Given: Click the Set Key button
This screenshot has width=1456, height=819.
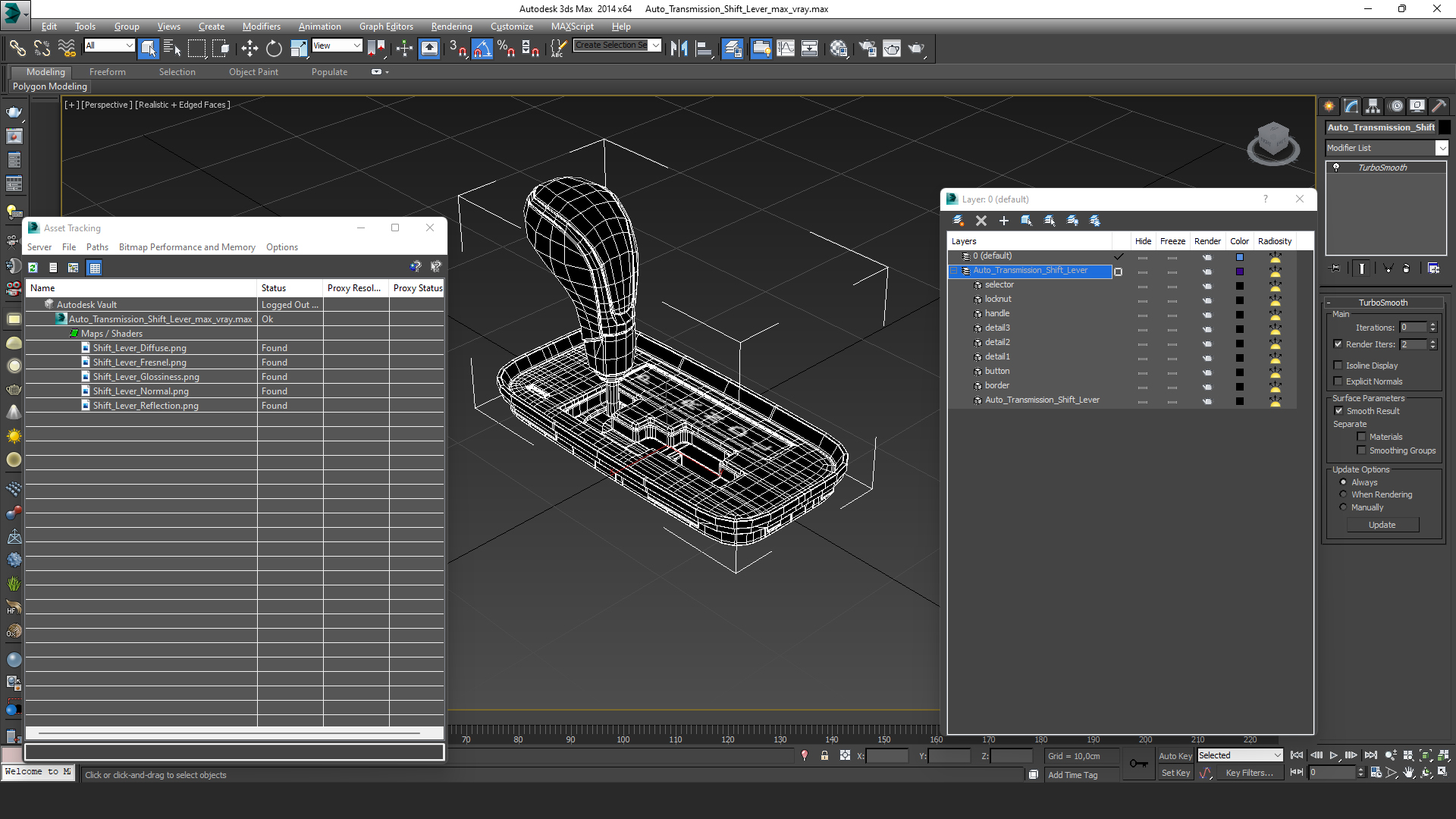Looking at the screenshot, I should pyautogui.click(x=1175, y=773).
